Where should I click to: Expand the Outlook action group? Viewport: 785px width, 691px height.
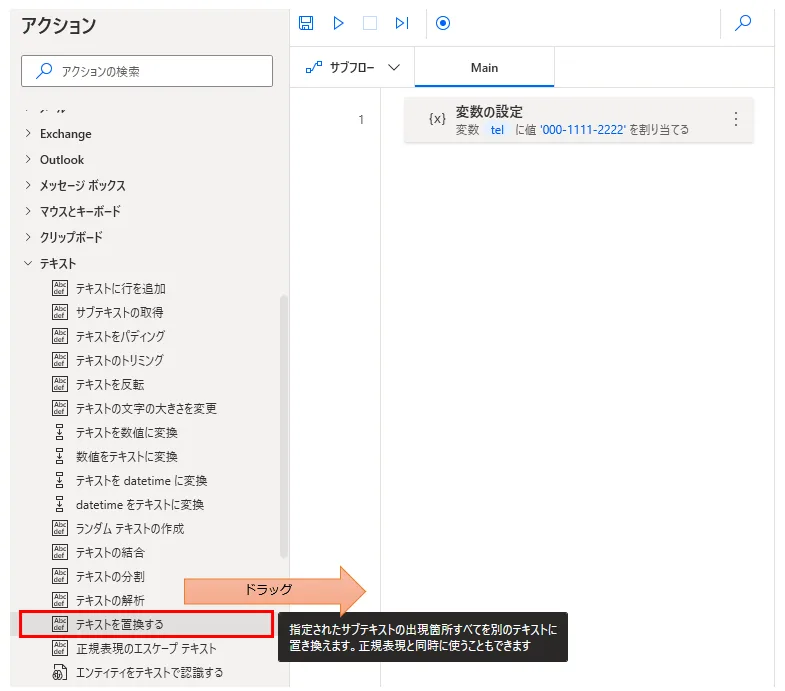pos(61,160)
